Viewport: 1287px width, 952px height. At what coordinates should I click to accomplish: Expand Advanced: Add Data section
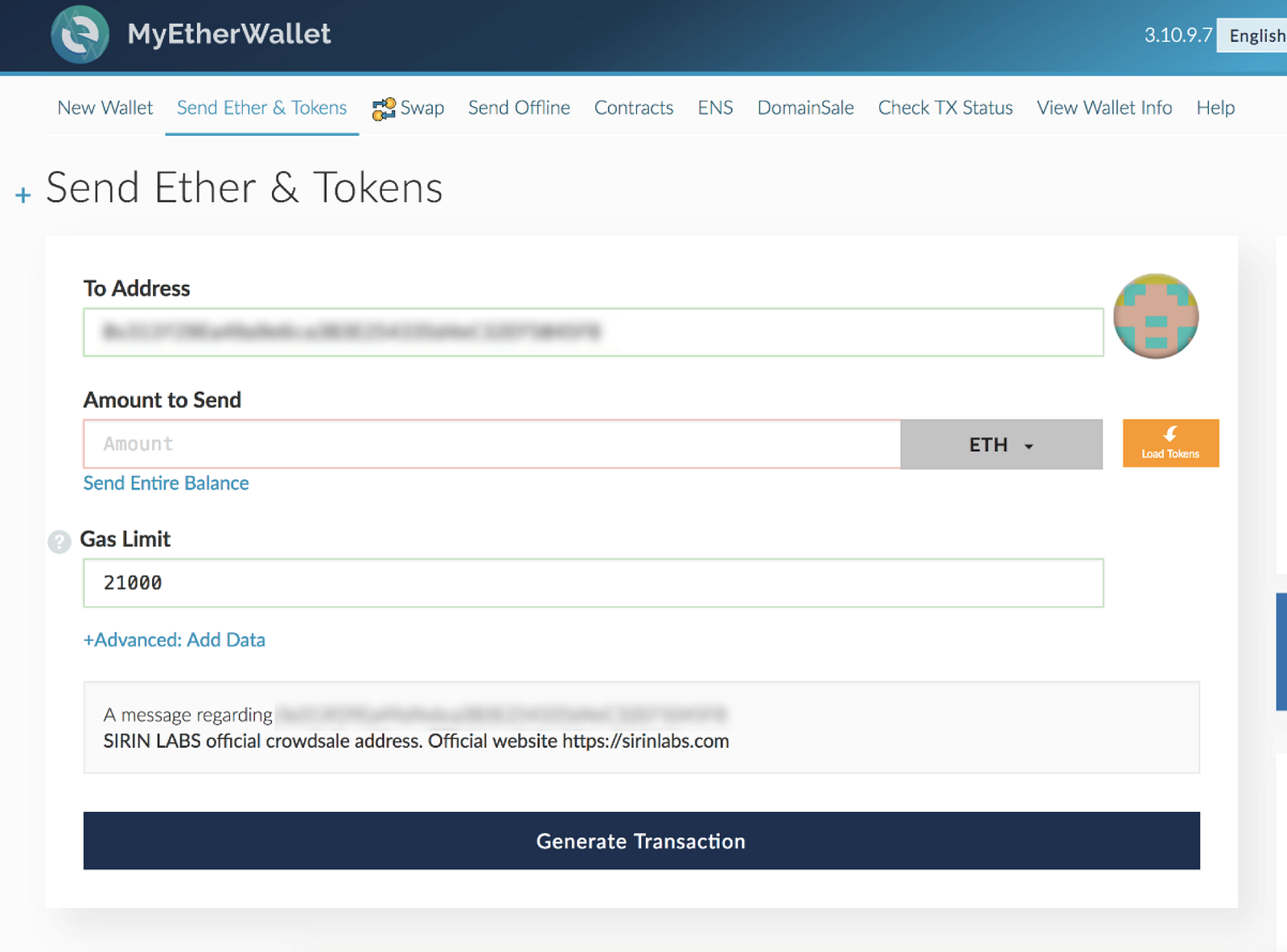[175, 640]
